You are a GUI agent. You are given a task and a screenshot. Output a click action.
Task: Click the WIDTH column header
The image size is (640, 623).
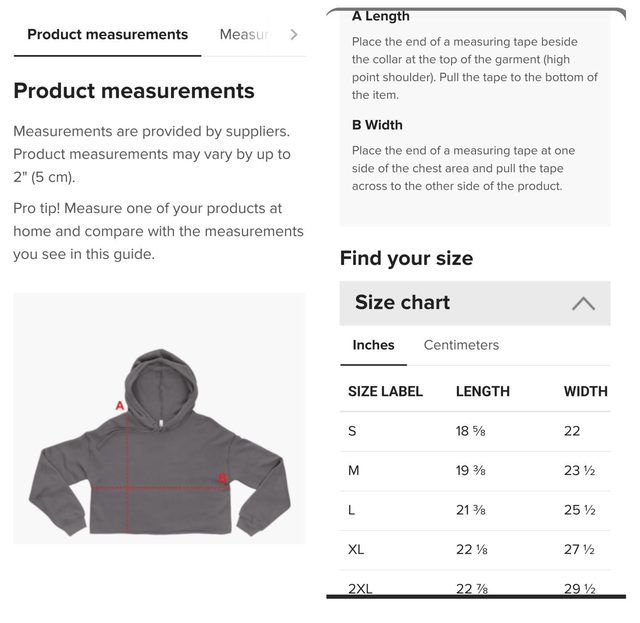(x=585, y=391)
